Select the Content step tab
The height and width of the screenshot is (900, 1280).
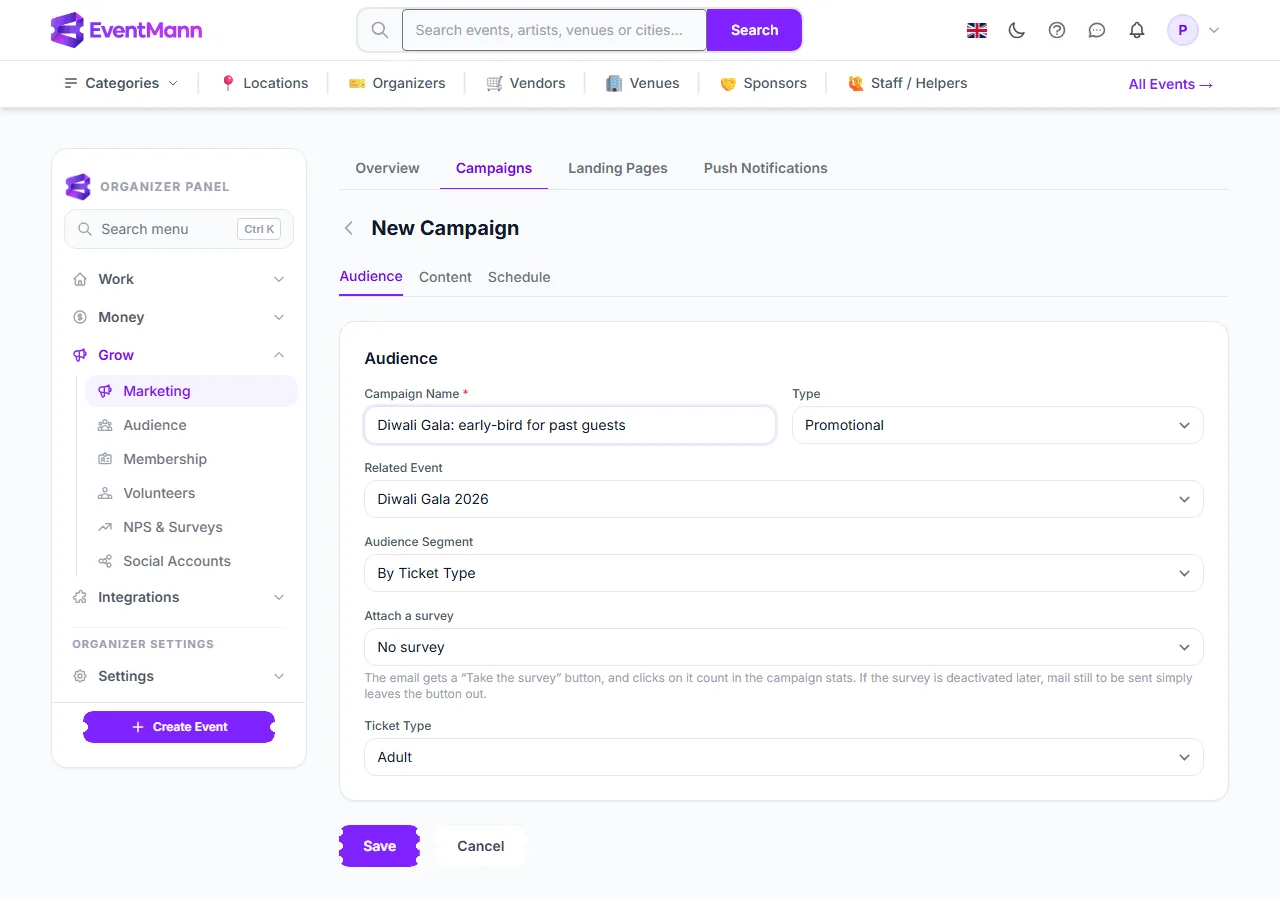pyautogui.click(x=445, y=277)
